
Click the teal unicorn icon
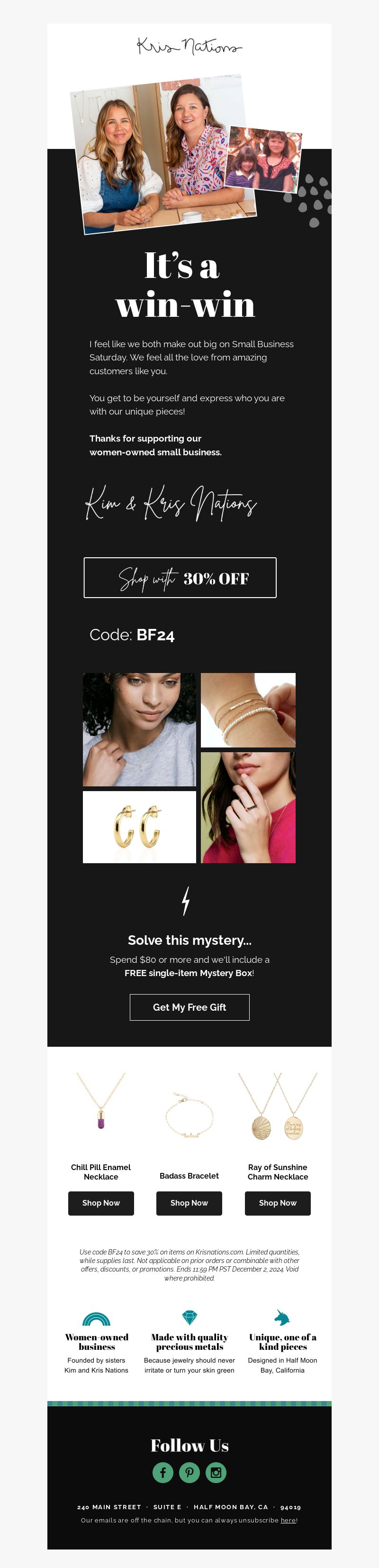pos(282,1317)
